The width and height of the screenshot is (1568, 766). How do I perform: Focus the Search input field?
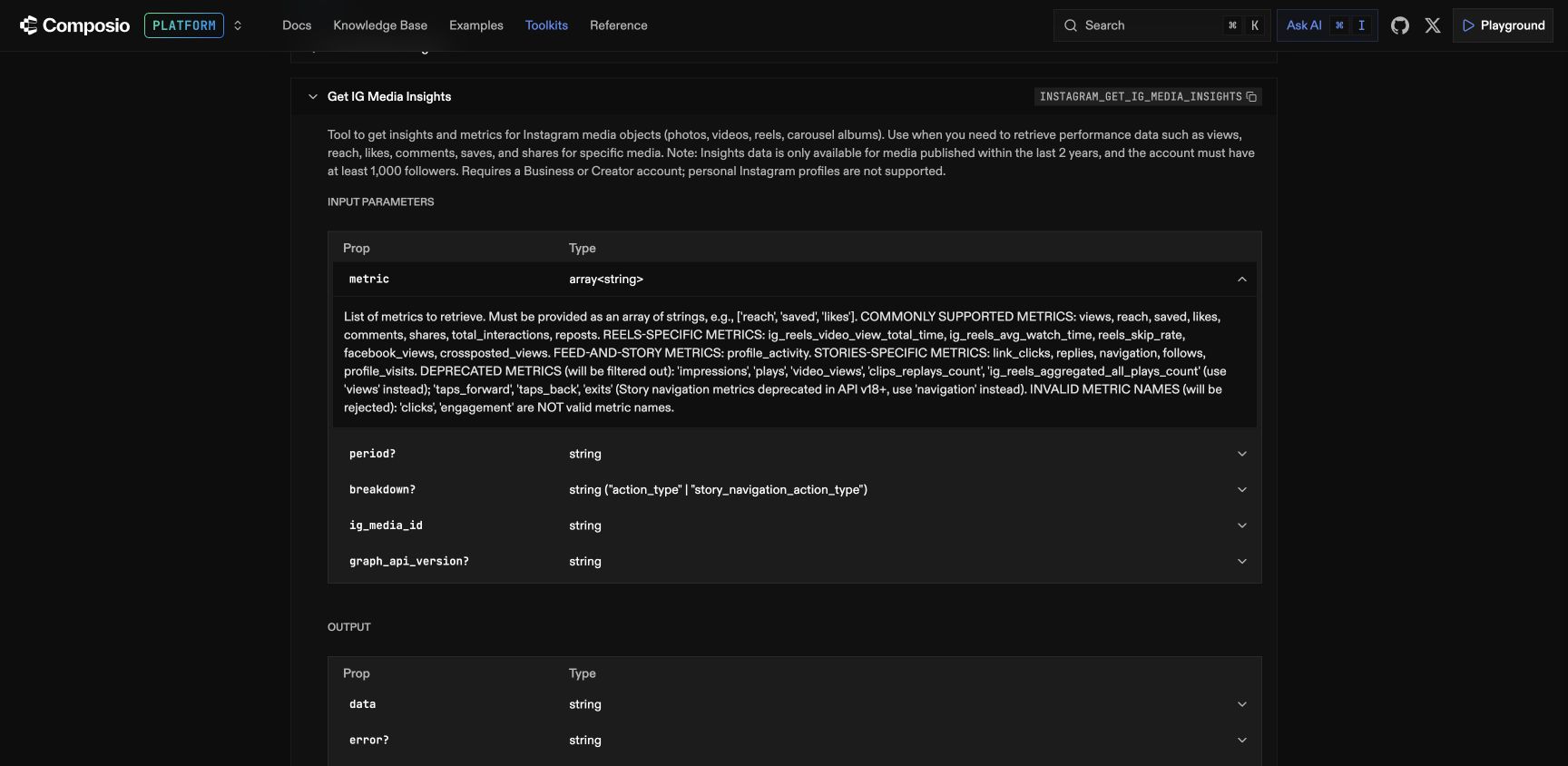tap(1161, 25)
